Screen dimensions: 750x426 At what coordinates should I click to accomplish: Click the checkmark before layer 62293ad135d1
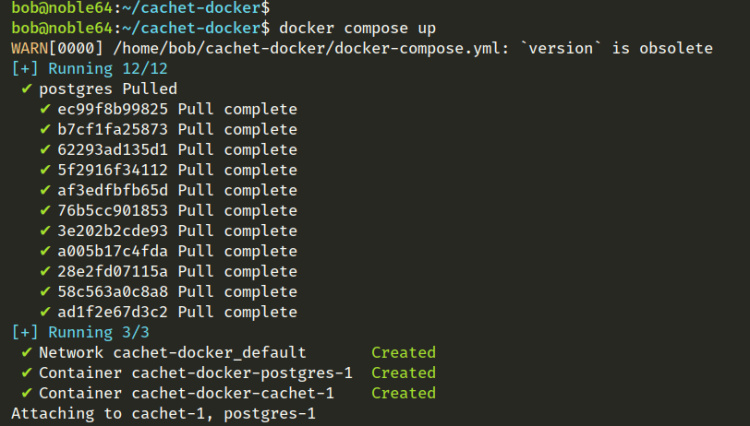pos(45,150)
